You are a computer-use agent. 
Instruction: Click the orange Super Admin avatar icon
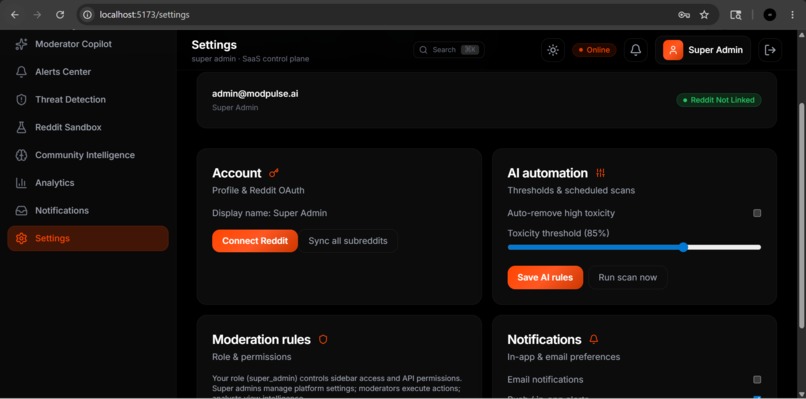[x=673, y=50]
